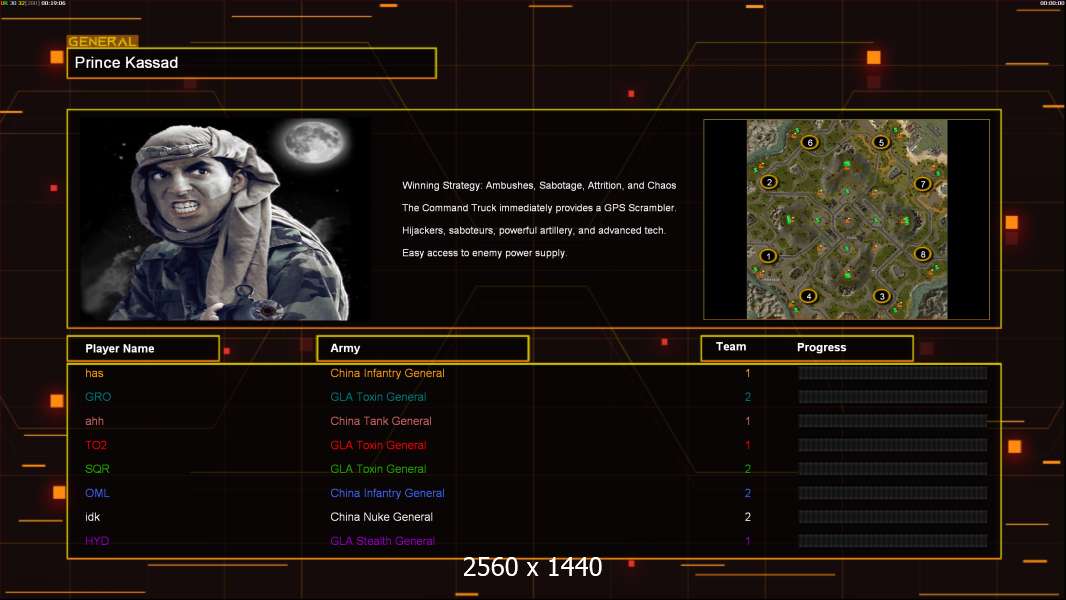Select player name HYD
The image size is (1066, 600).
(97, 541)
